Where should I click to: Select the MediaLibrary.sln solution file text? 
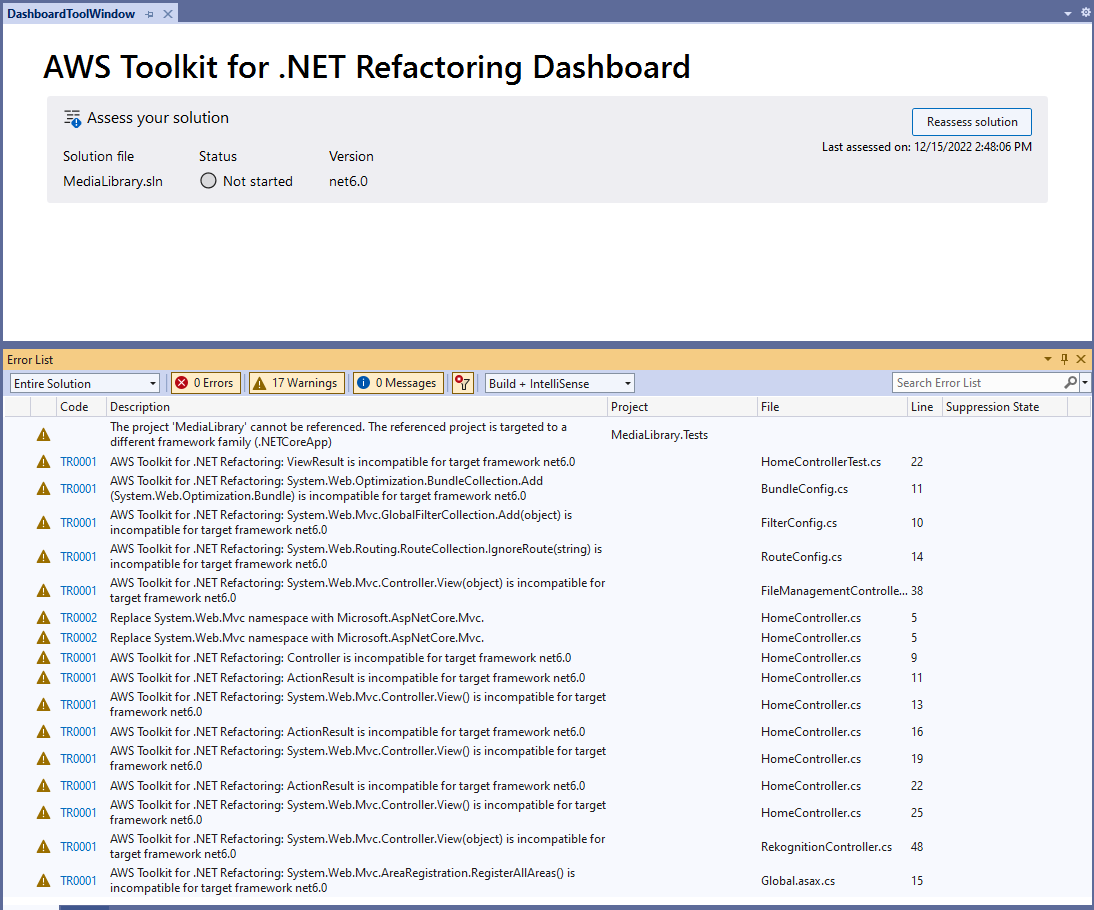(113, 181)
